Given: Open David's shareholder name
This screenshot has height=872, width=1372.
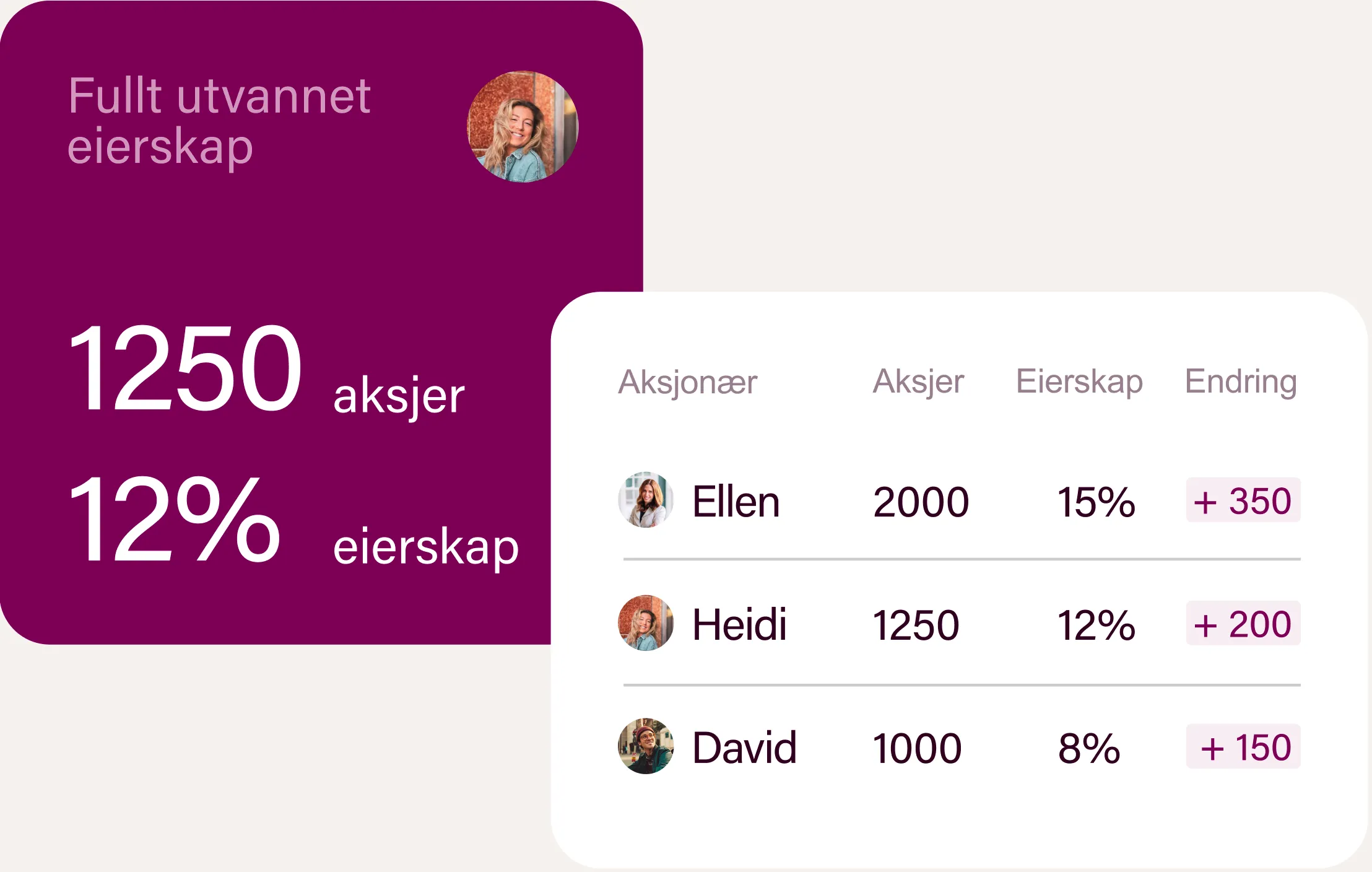Looking at the screenshot, I should pyautogui.click(x=744, y=748).
